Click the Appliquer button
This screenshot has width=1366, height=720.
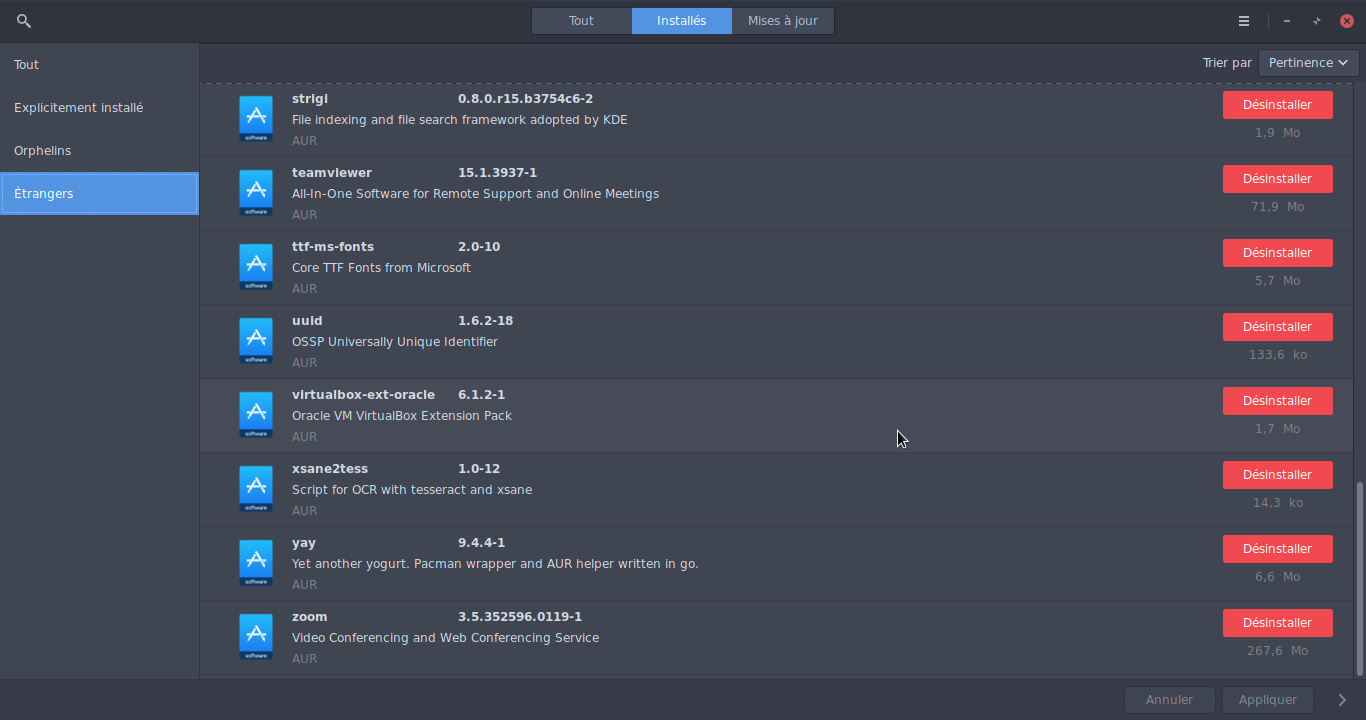(x=1268, y=700)
